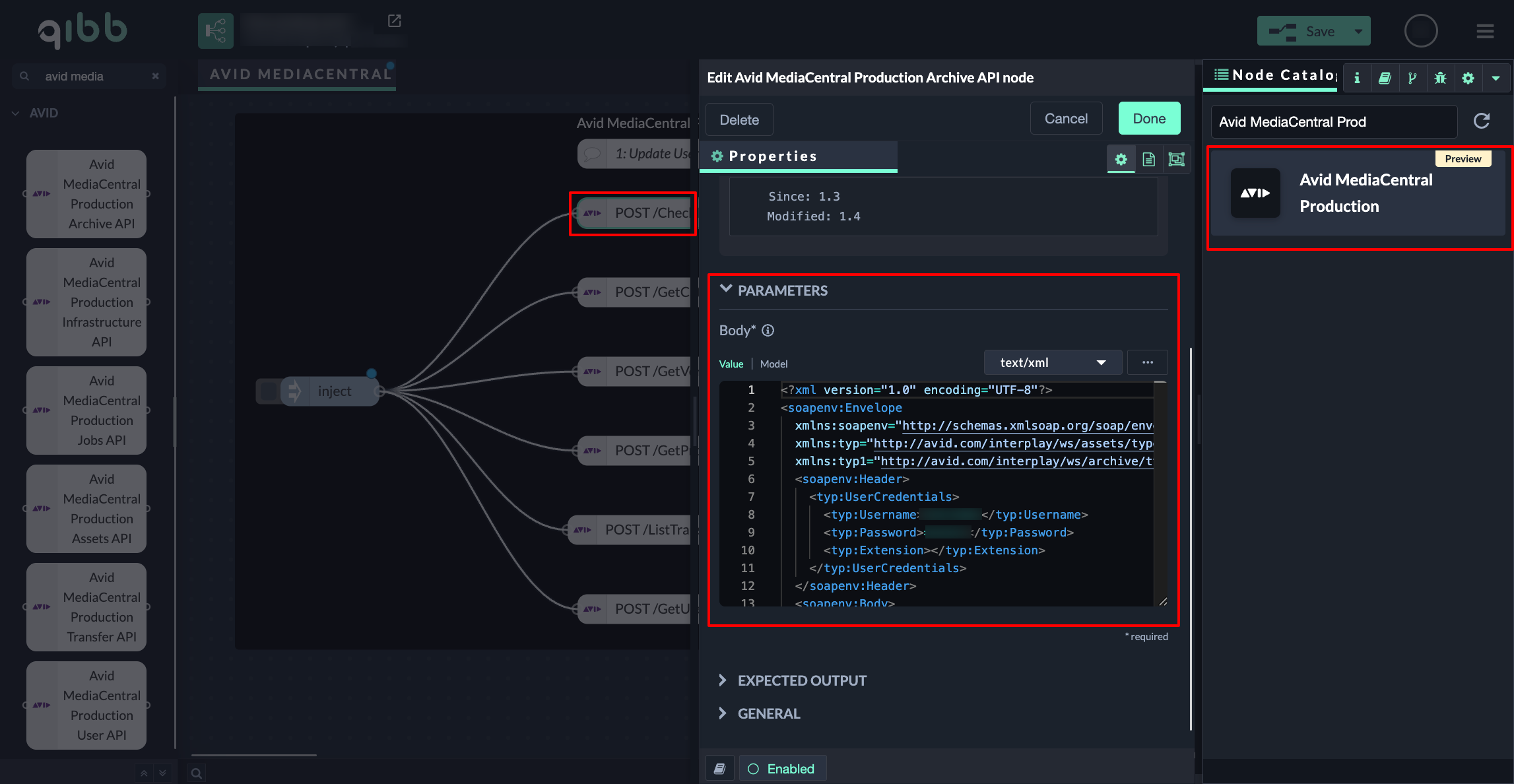Click the Done button

coord(1149,119)
